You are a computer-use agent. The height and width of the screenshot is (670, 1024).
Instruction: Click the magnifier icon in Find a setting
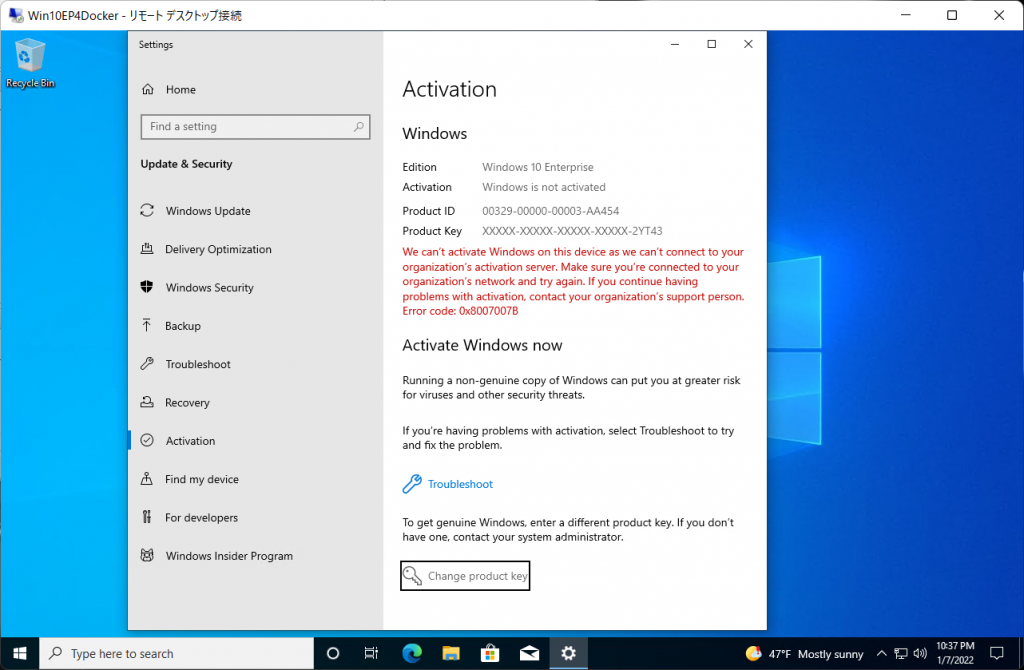pos(359,126)
